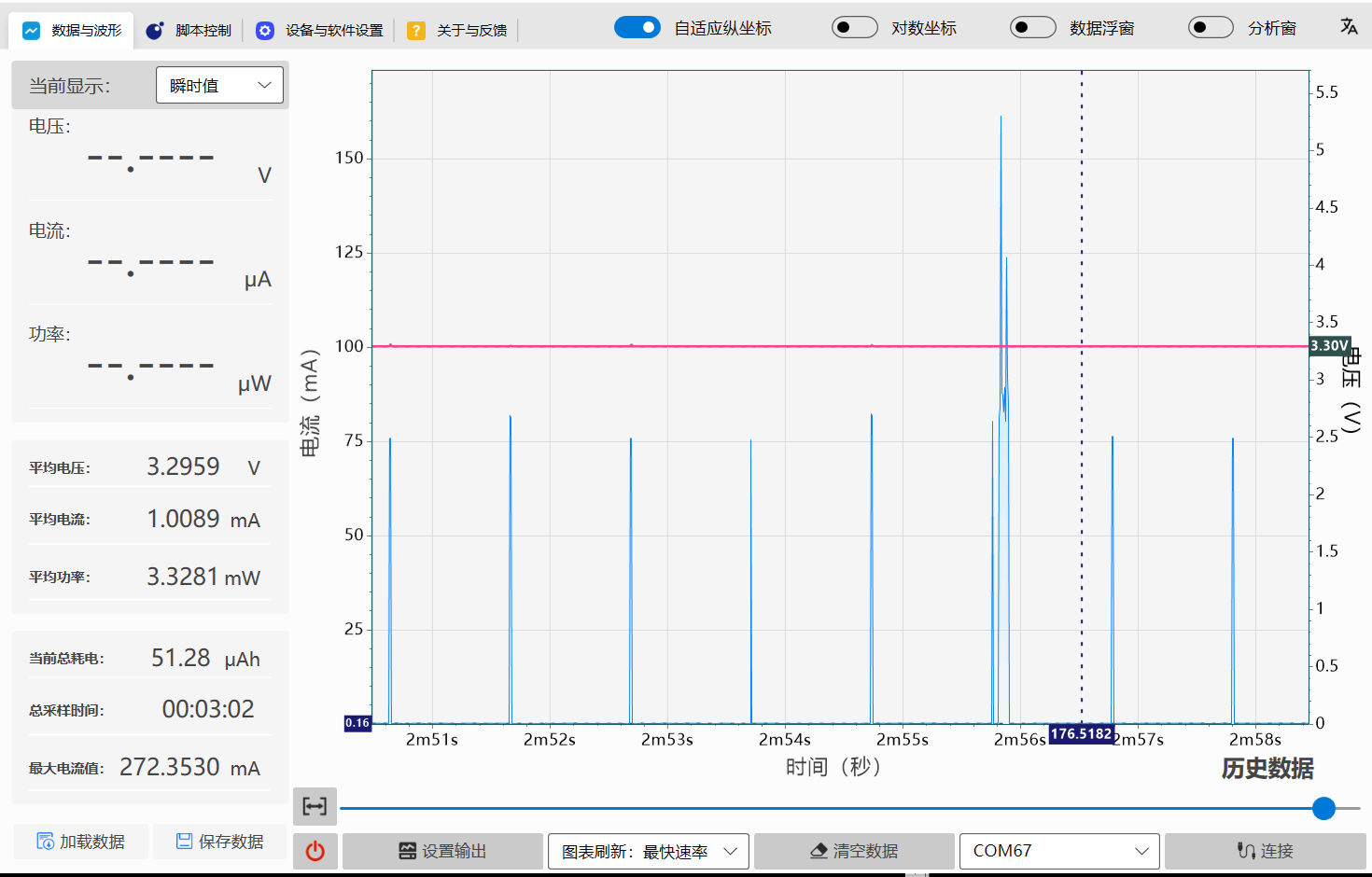Click the script control icon beside 脚本控制
Viewport: 1372px width, 877px height.
[x=155, y=31]
